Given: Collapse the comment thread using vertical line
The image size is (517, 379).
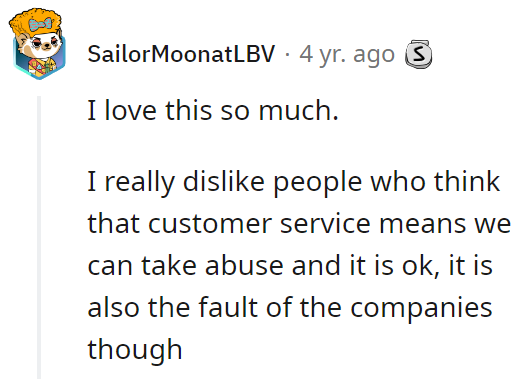Looking at the screenshot, I should [x=39, y=237].
